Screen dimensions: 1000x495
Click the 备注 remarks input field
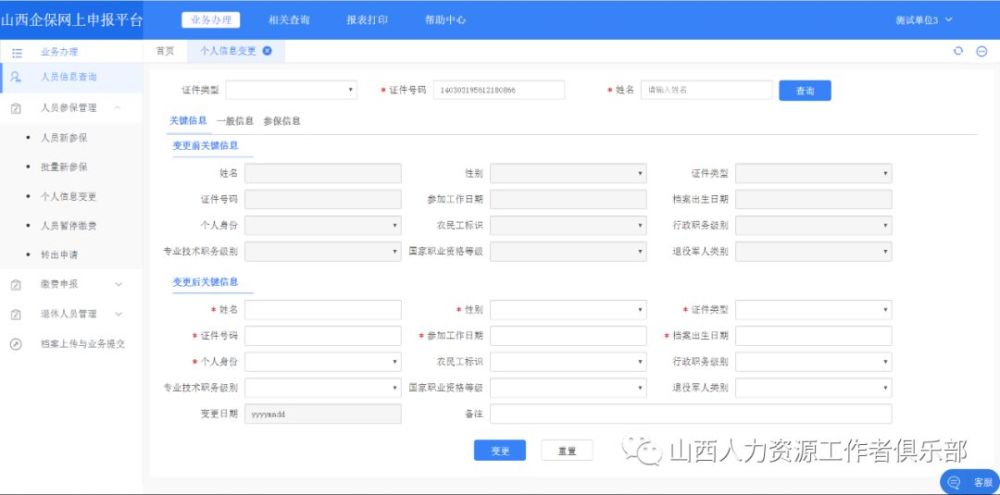click(x=690, y=414)
